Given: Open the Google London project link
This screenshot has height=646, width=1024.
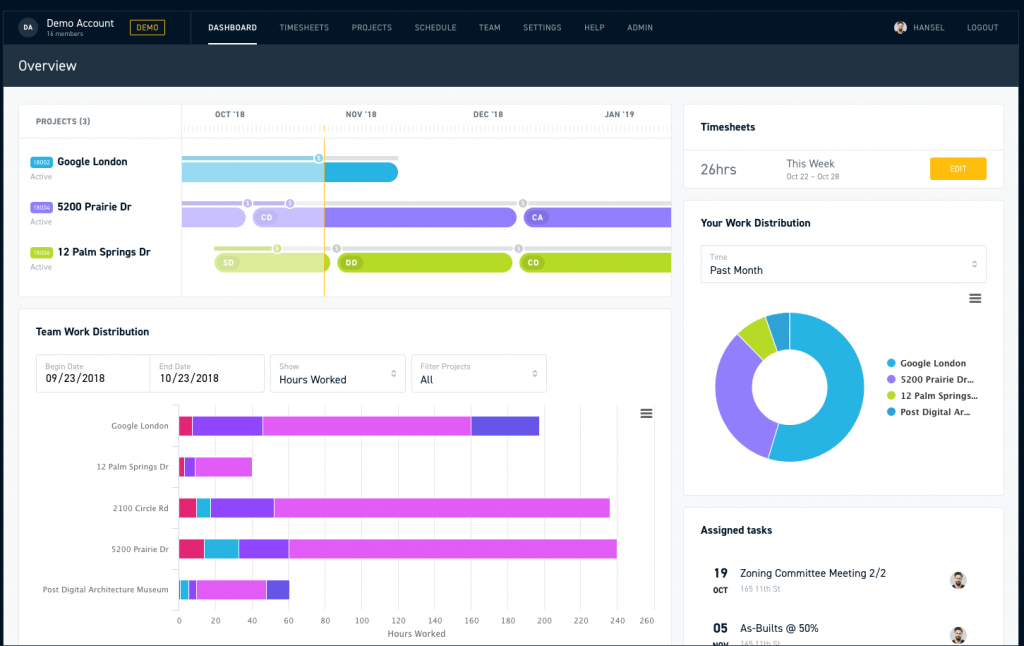Looking at the screenshot, I should tap(95, 161).
